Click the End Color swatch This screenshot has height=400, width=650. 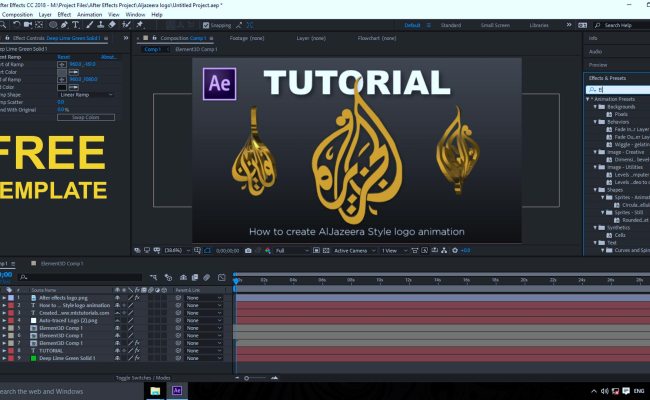tap(62, 87)
